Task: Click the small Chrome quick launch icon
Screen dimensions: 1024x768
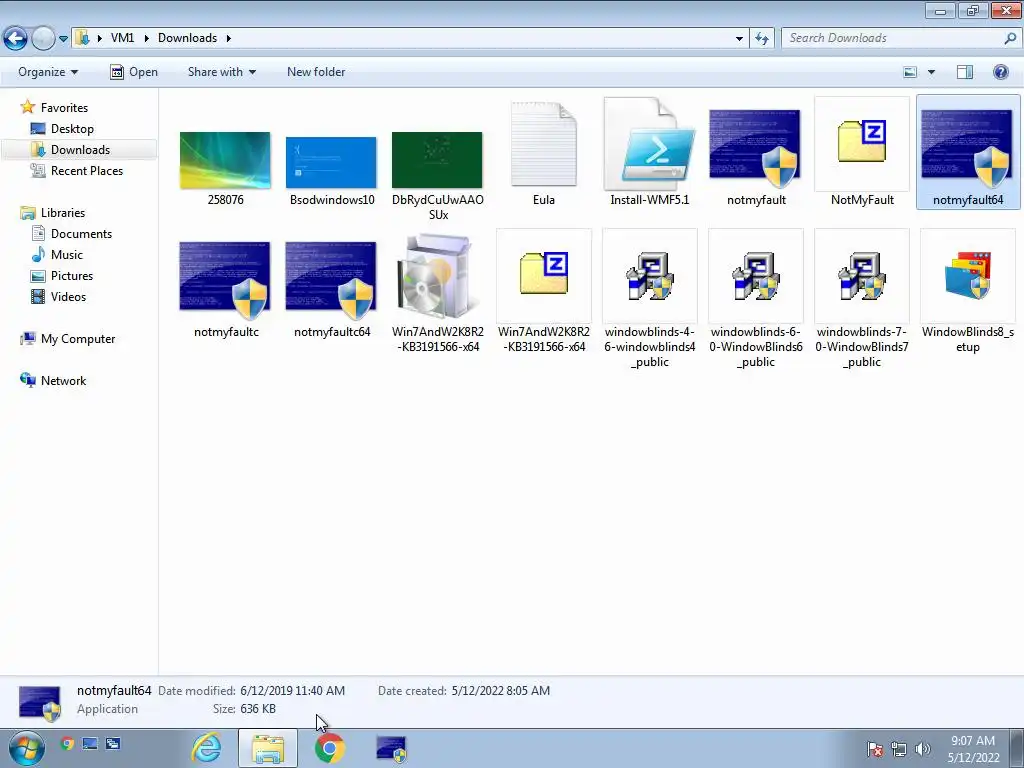Action: pyautogui.click(x=67, y=743)
